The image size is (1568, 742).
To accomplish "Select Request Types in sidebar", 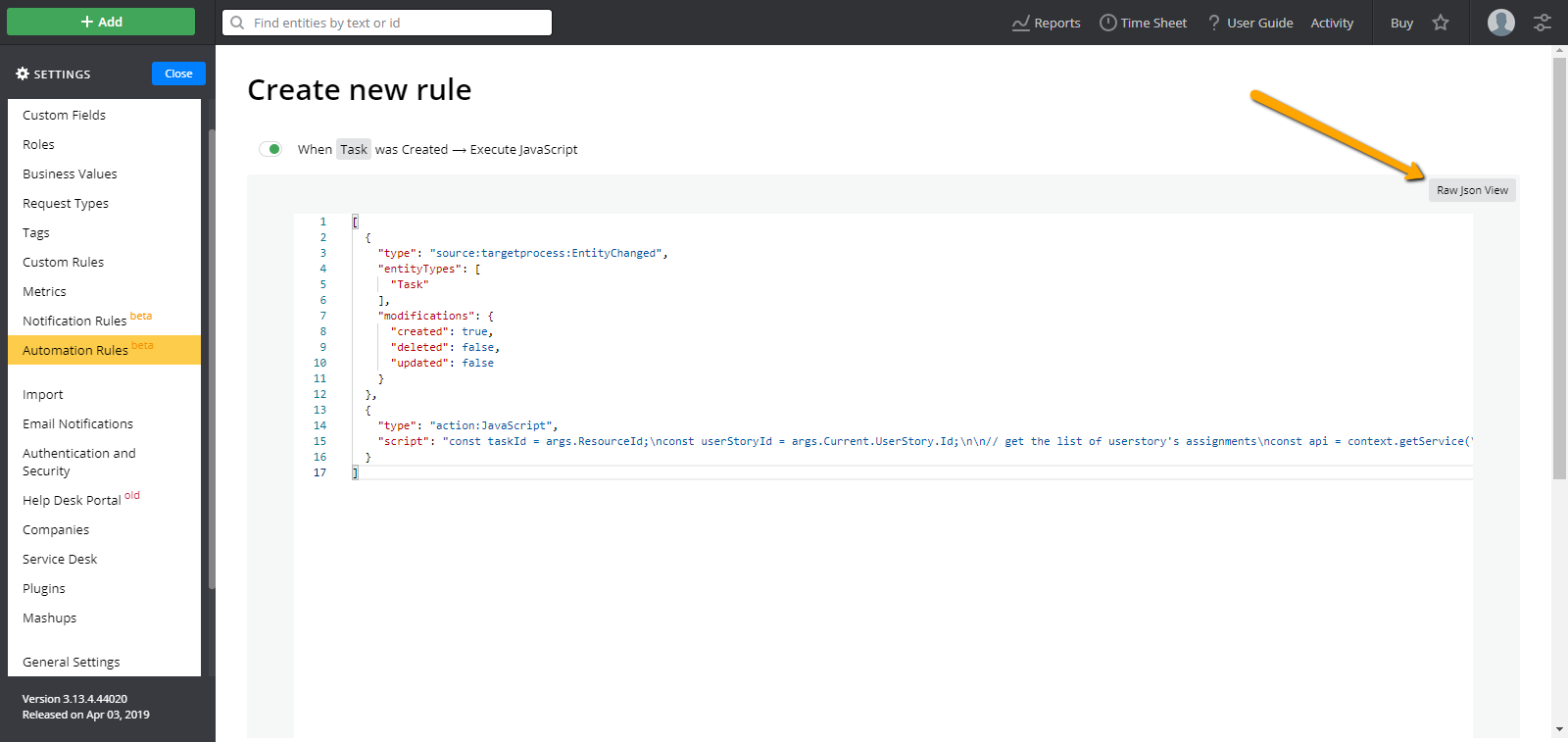I will coord(104,203).
